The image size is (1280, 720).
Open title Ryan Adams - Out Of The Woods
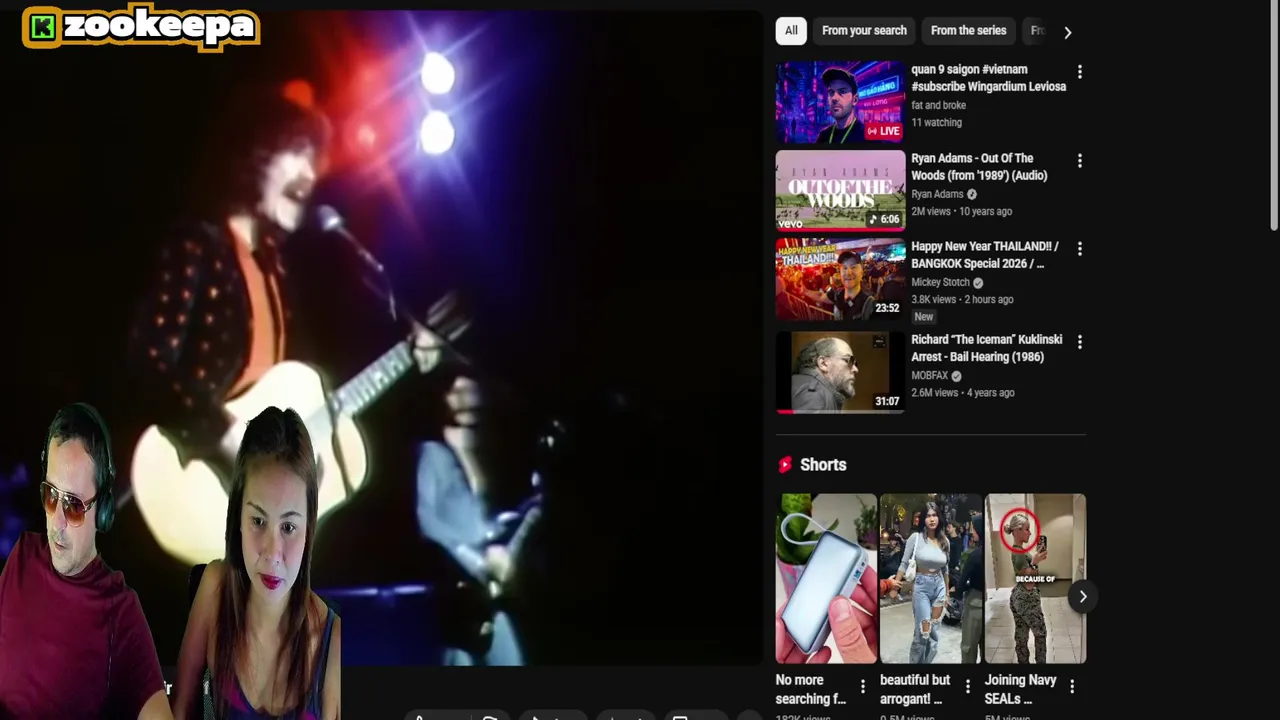click(979, 167)
